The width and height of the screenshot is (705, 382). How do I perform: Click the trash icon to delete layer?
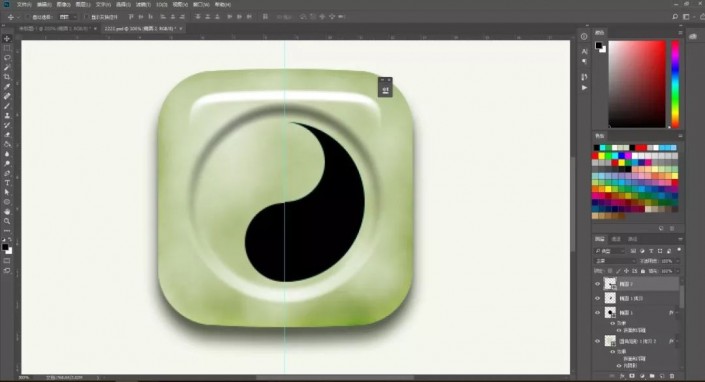[672, 376]
